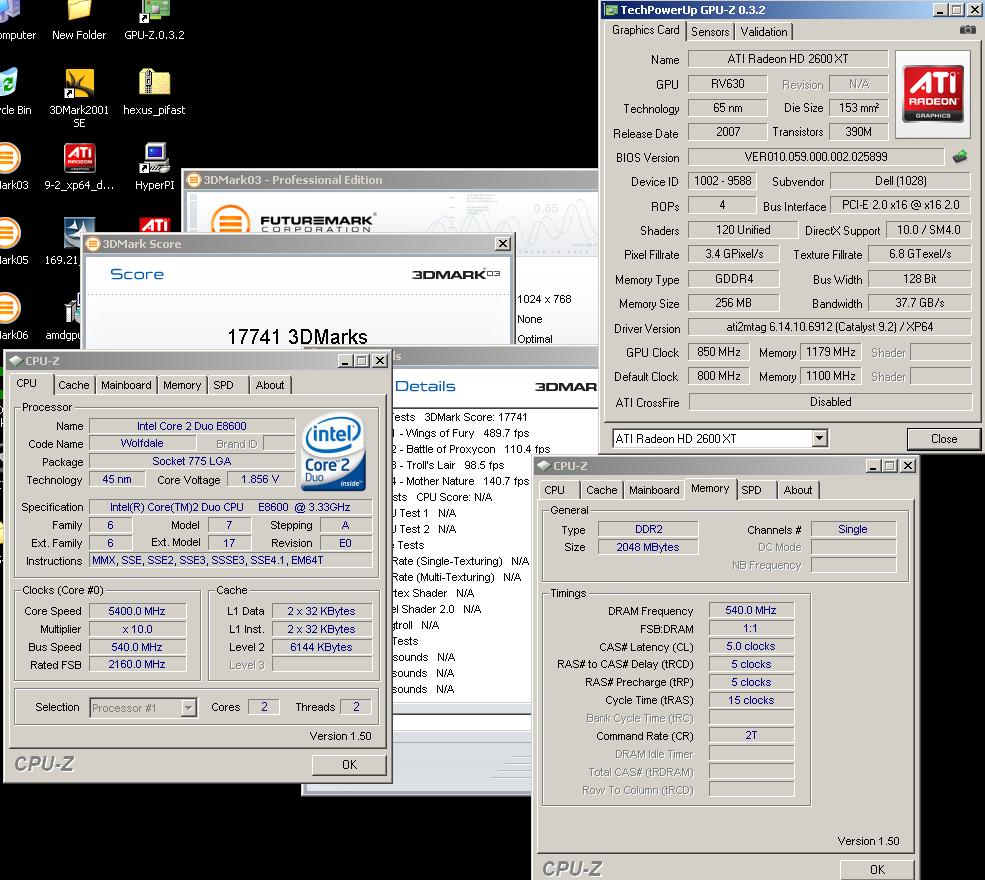Click the GPU-Z BIOS save chip icon
Screen dimensions: 985x880
coord(960,156)
